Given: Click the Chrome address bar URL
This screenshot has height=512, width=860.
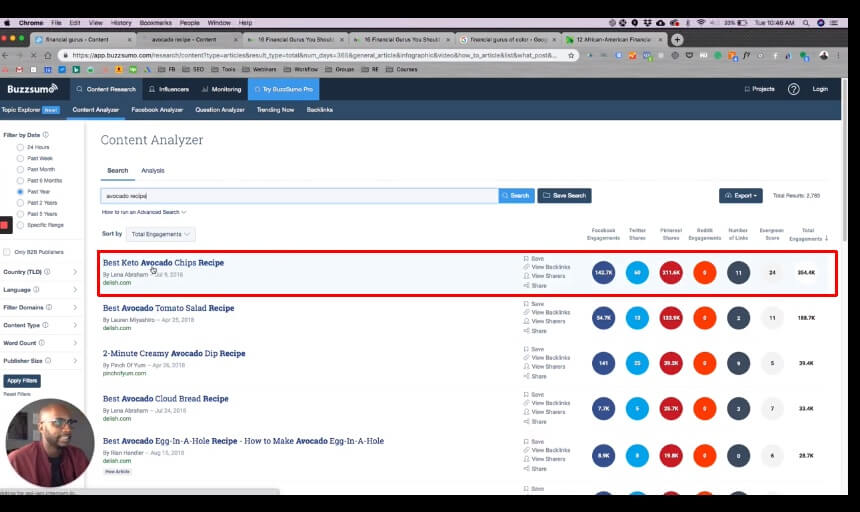Looking at the screenshot, I should 314,55.
